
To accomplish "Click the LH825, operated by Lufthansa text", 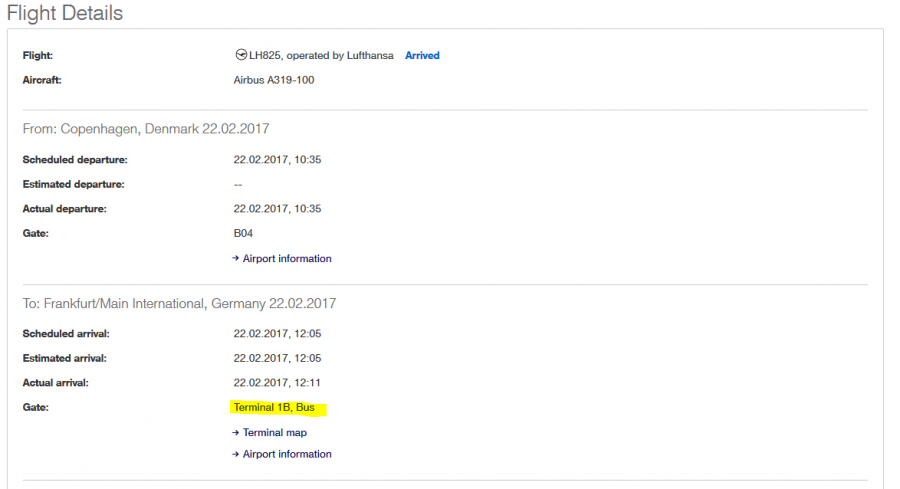I will click(x=320, y=56).
